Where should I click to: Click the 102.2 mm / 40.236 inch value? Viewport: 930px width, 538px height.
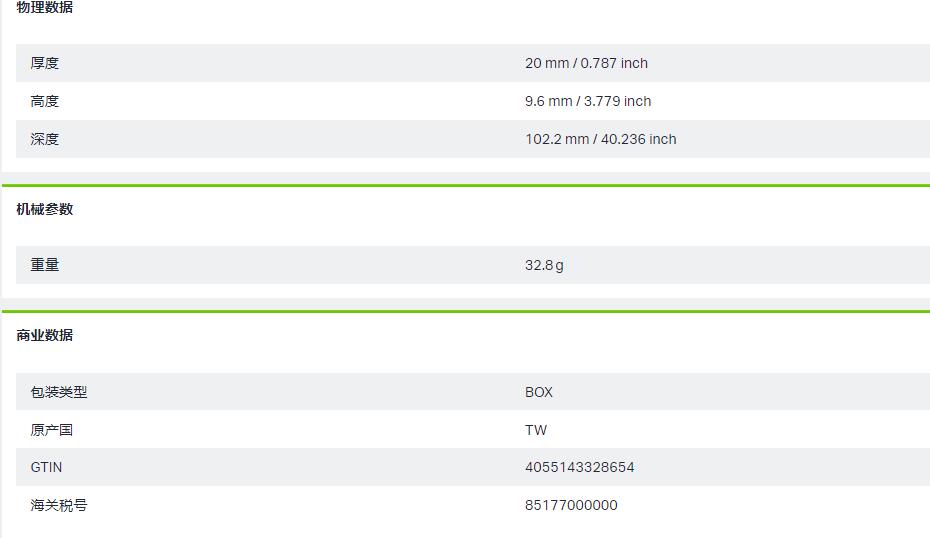(600, 139)
